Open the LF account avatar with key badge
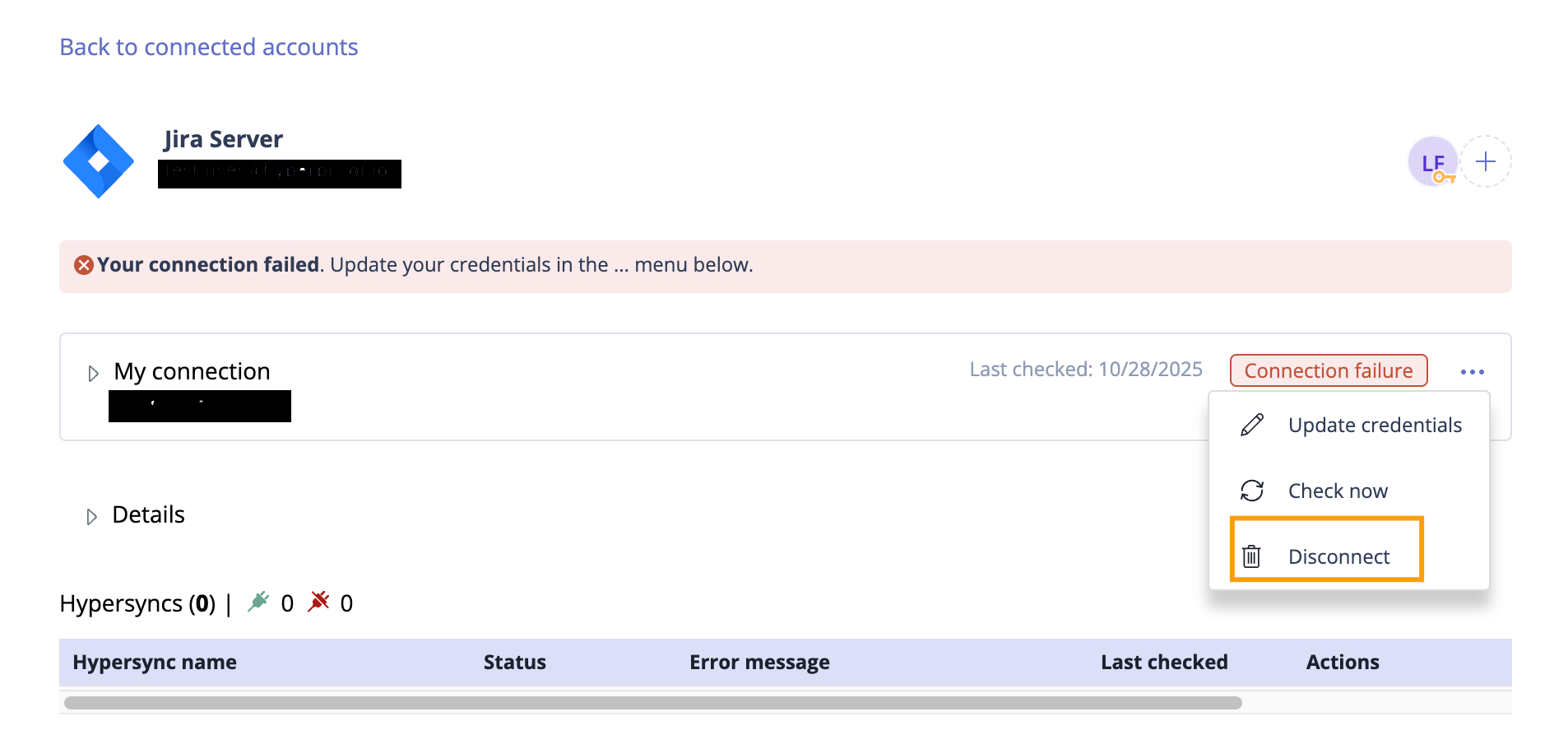1568x749 pixels. pos(1433,162)
